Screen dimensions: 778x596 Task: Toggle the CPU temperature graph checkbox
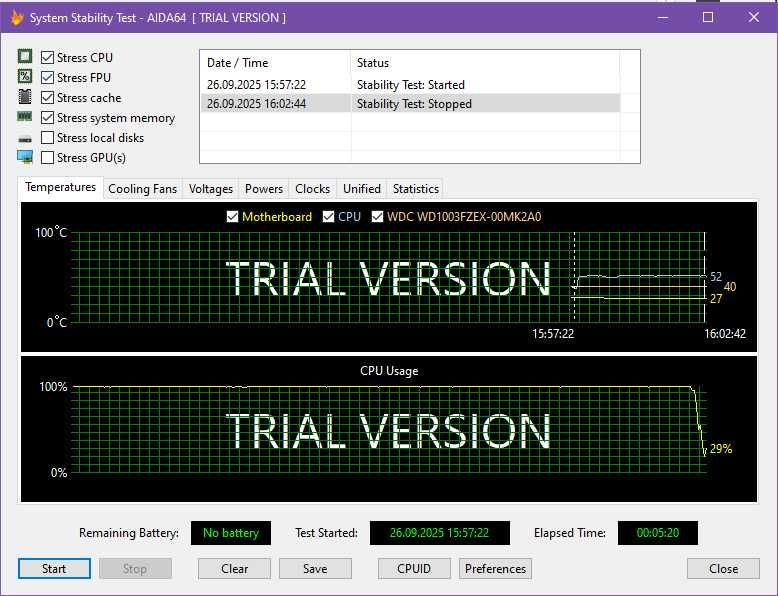[328, 216]
